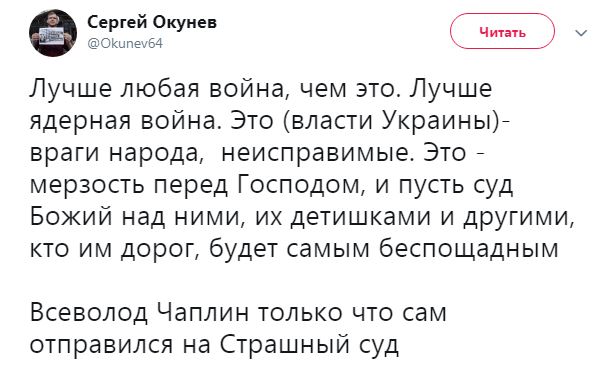The height and width of the screenshot is (373, 608).
Task: Click the phrase 'Страшный суд' at the end
Action: (x=309, y=345)
